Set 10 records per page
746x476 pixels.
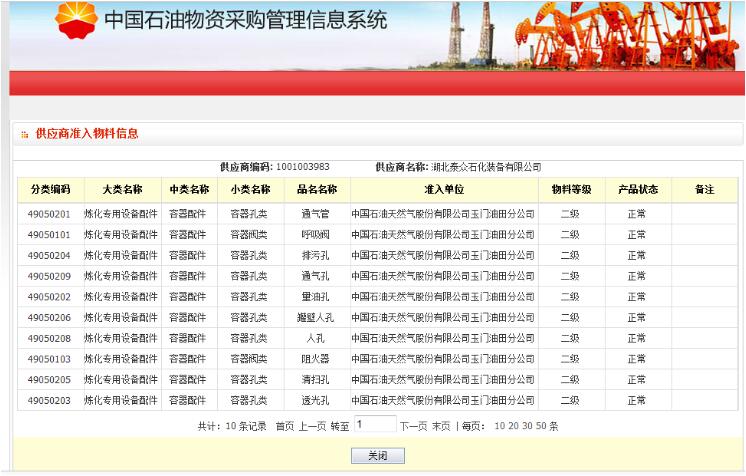tap(500, 426)
